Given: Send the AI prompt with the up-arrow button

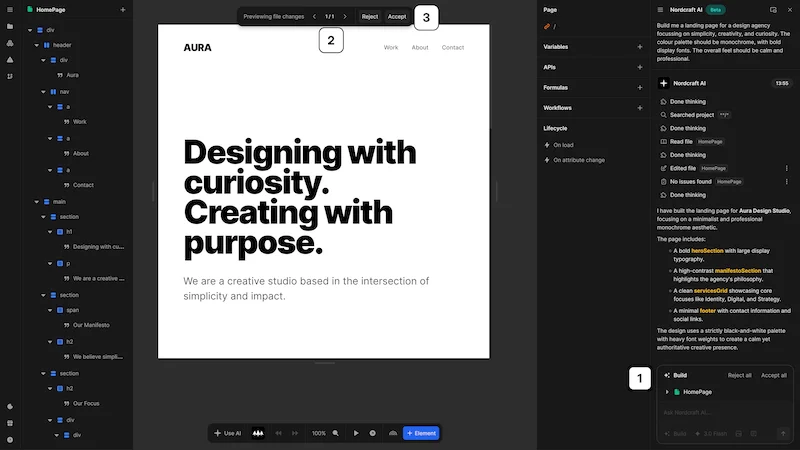Looking at the screenshot, I should tap(783, 434).
